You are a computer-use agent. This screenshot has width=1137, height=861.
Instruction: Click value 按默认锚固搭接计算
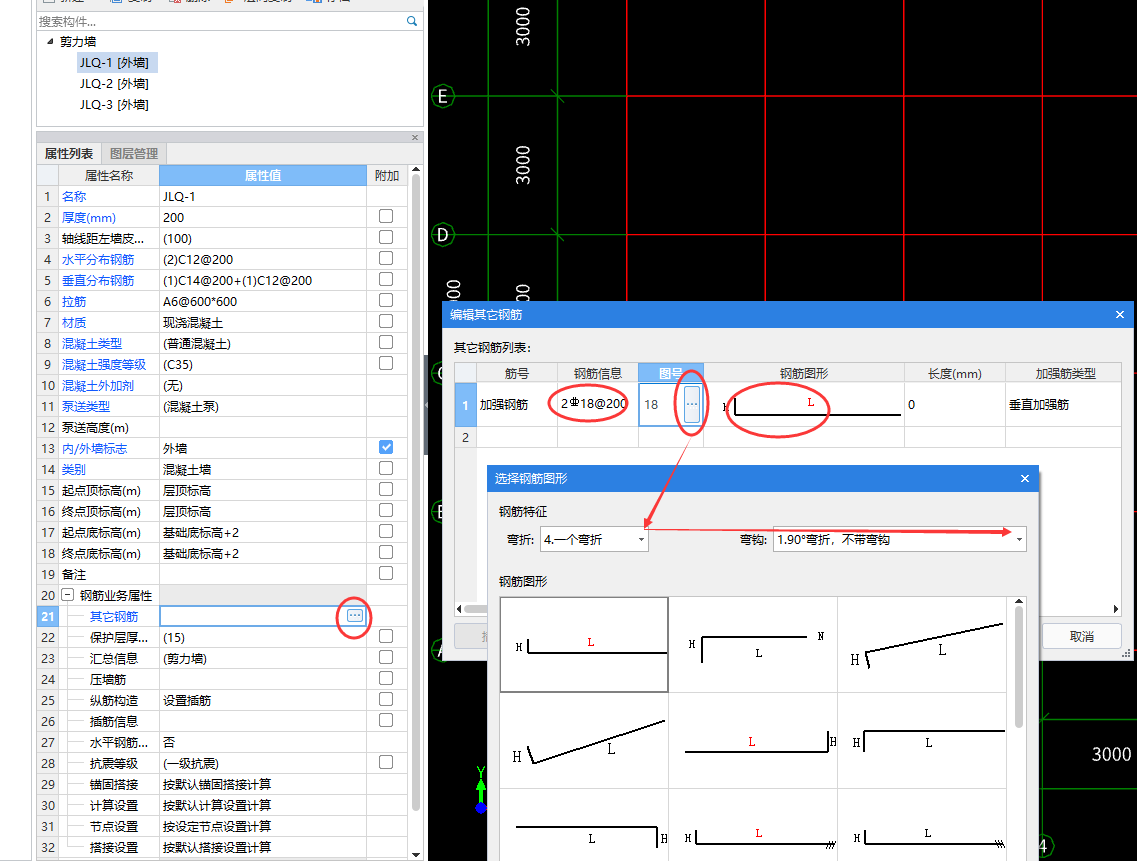coord(217,785)
